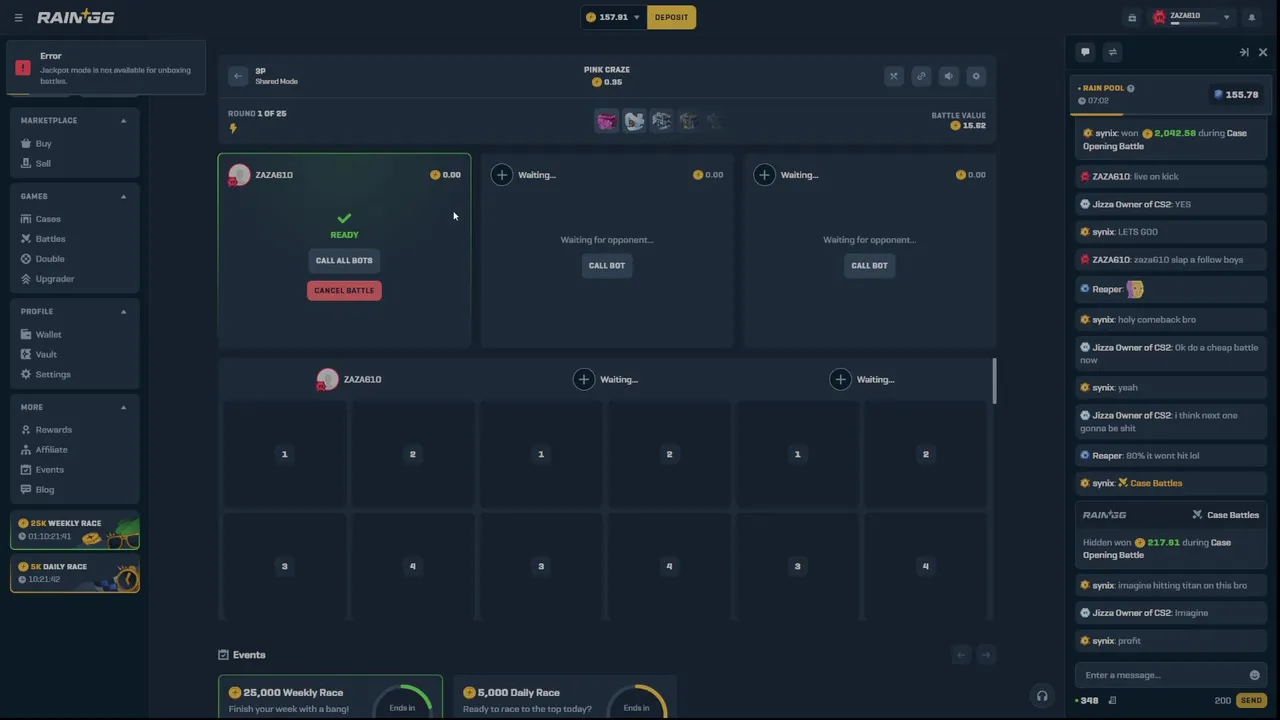Call bot for the third player slot
The width and height of the screenshot is (1280, 720).
(869, 265)
